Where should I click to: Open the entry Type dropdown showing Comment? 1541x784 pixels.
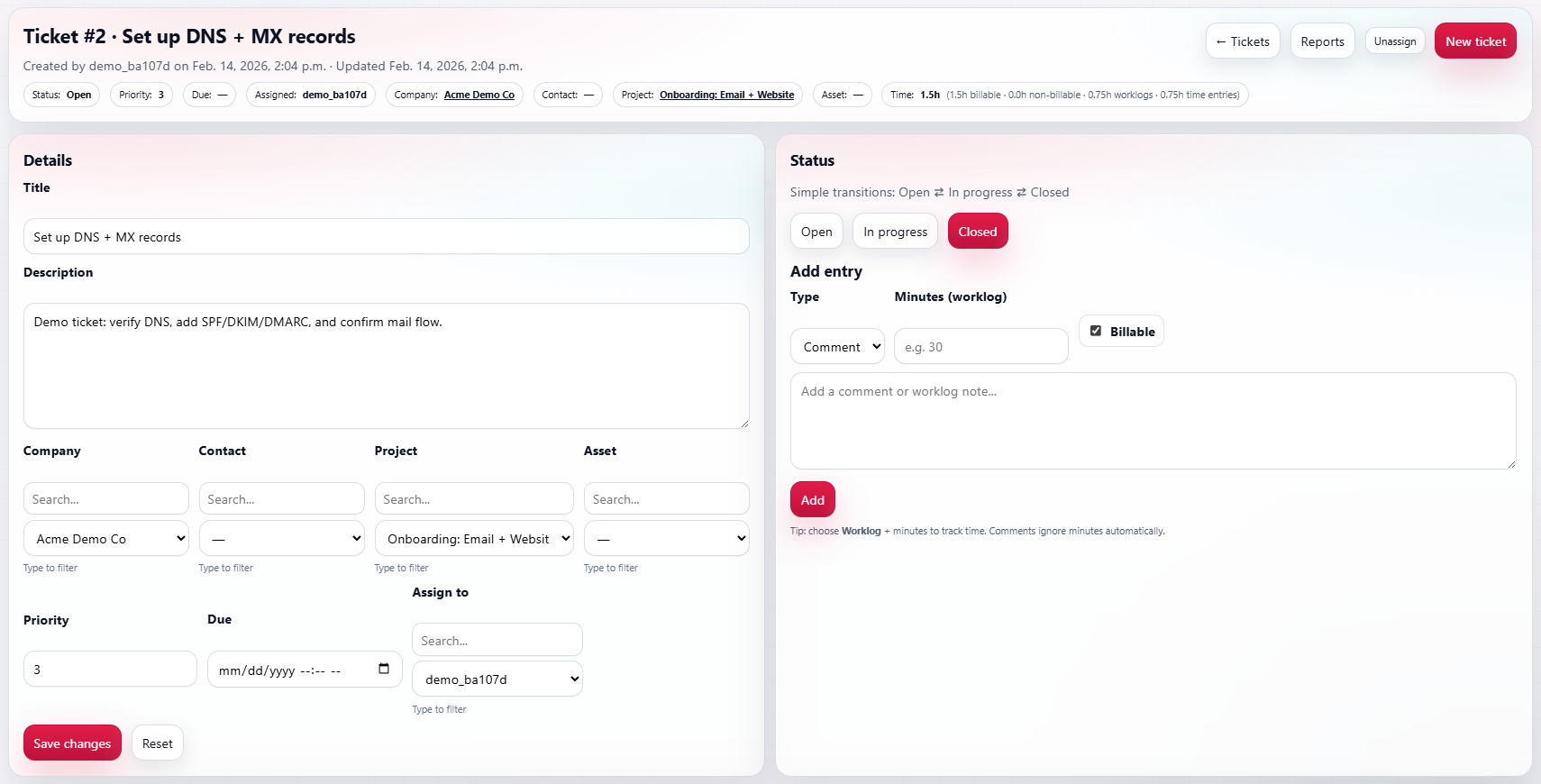click(x=837, y=347)
